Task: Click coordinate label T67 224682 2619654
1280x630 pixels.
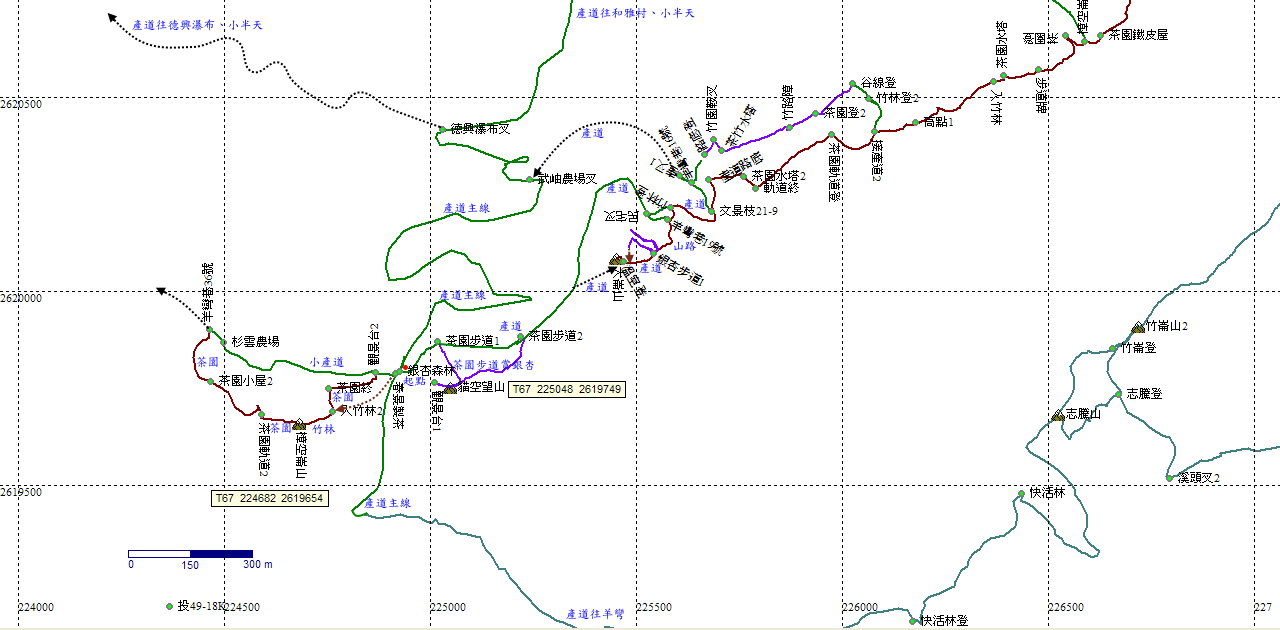Action: coord(270,498)
